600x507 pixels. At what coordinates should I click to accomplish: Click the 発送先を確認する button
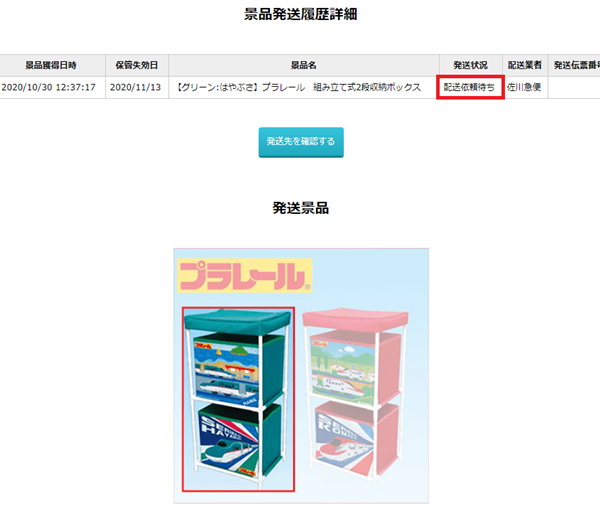point(301,142)
